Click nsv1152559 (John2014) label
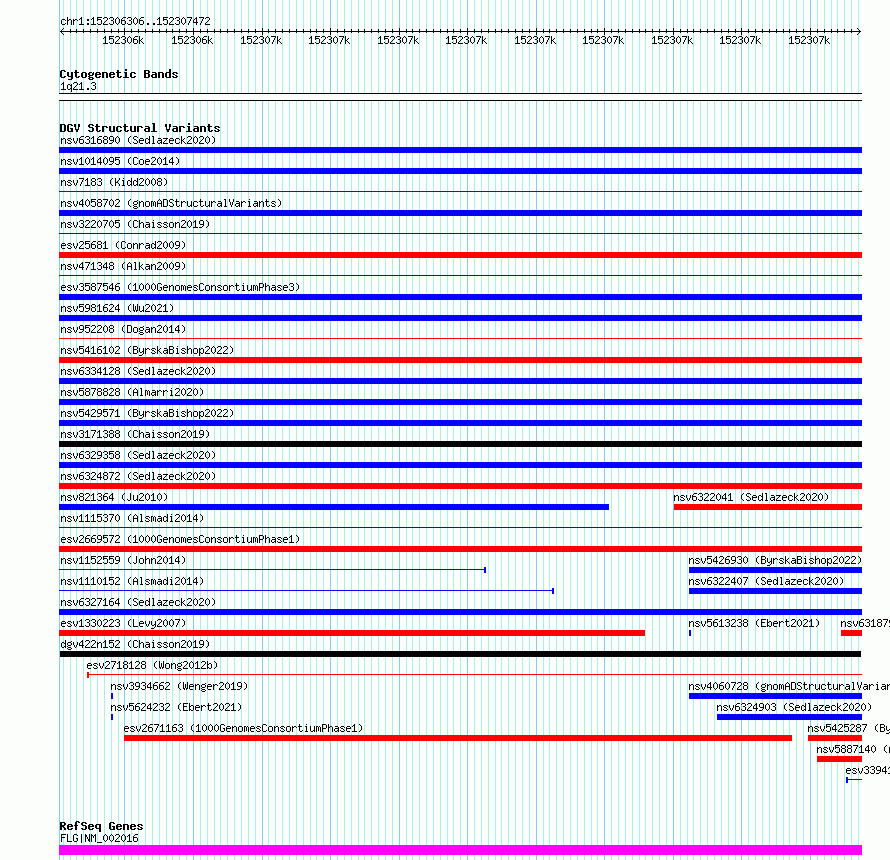890x860 pixels. (123, 560)
